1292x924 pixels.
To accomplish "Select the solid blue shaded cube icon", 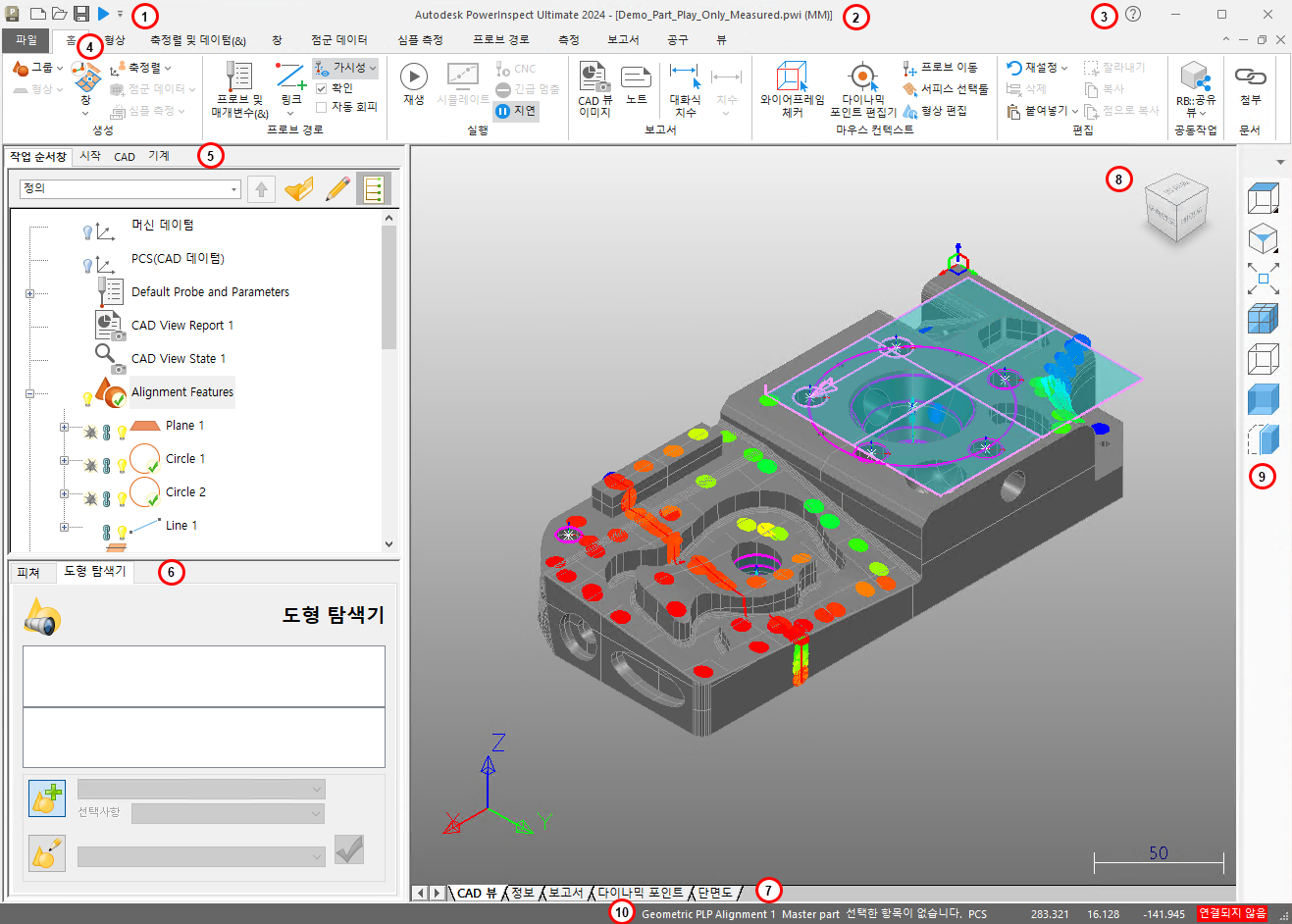I will click(x=1263, y=399).
